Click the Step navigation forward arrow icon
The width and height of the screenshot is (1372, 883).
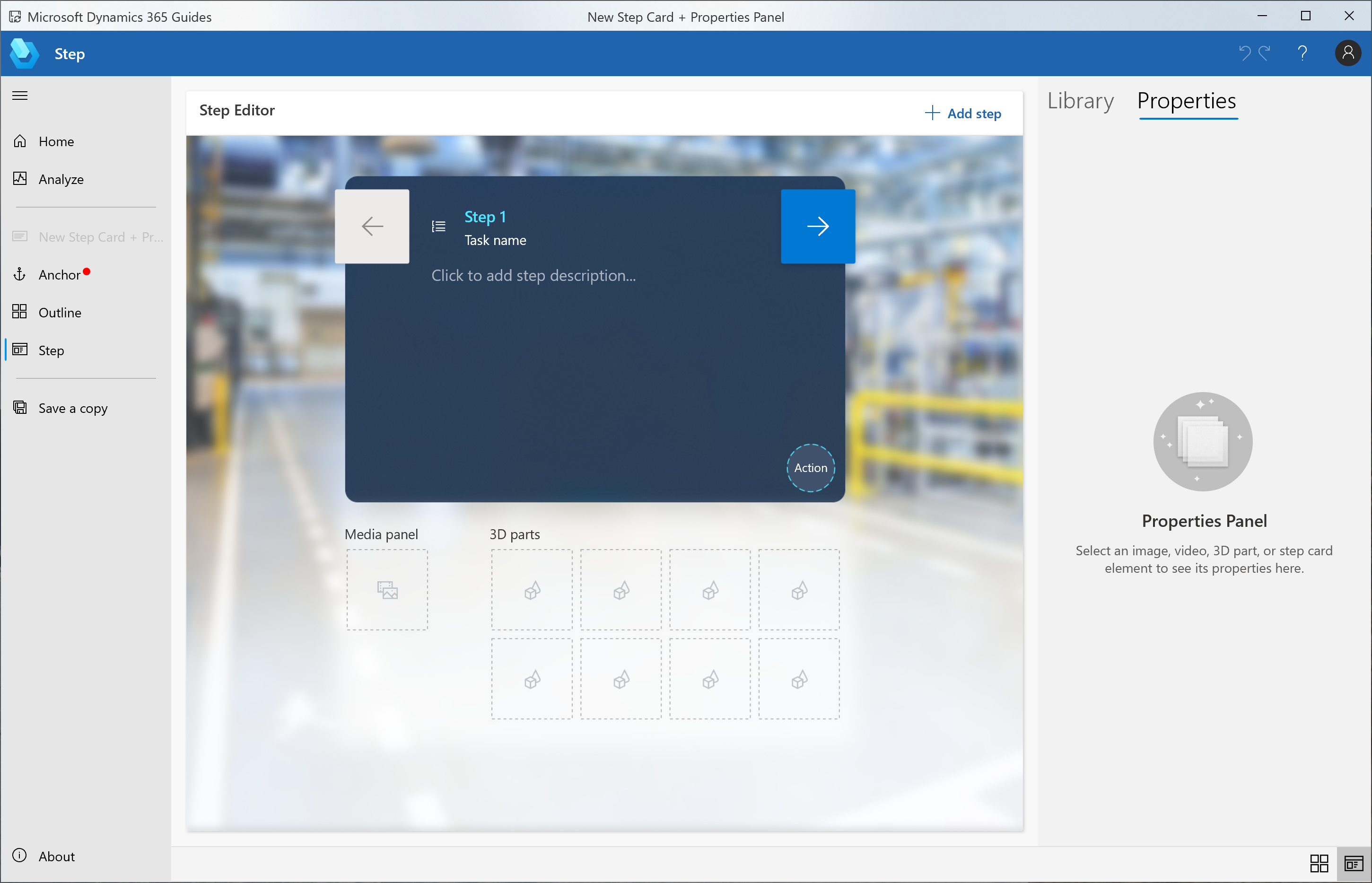[818, 226]
